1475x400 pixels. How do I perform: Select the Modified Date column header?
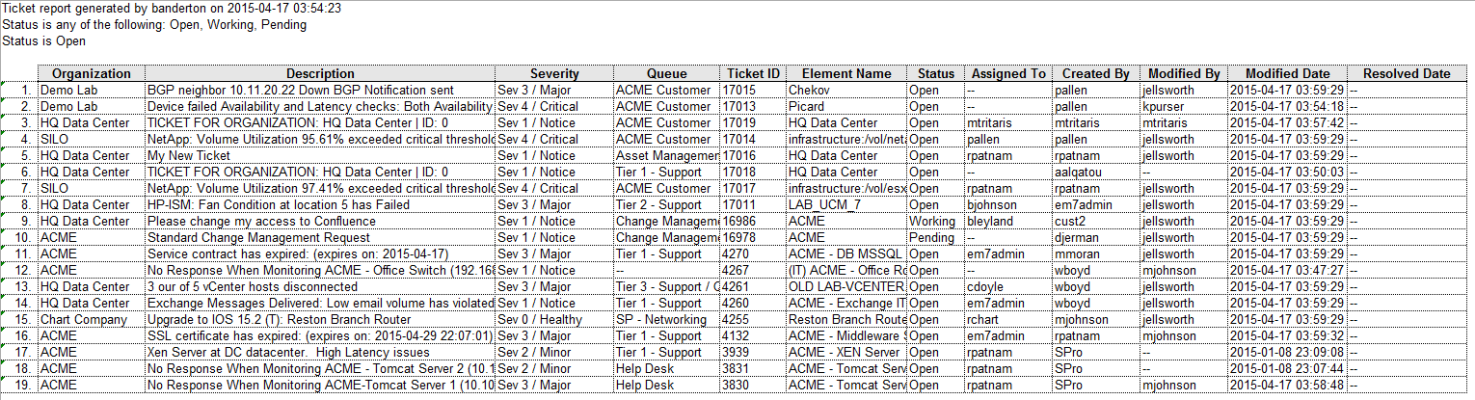[x=1287, y=74]
